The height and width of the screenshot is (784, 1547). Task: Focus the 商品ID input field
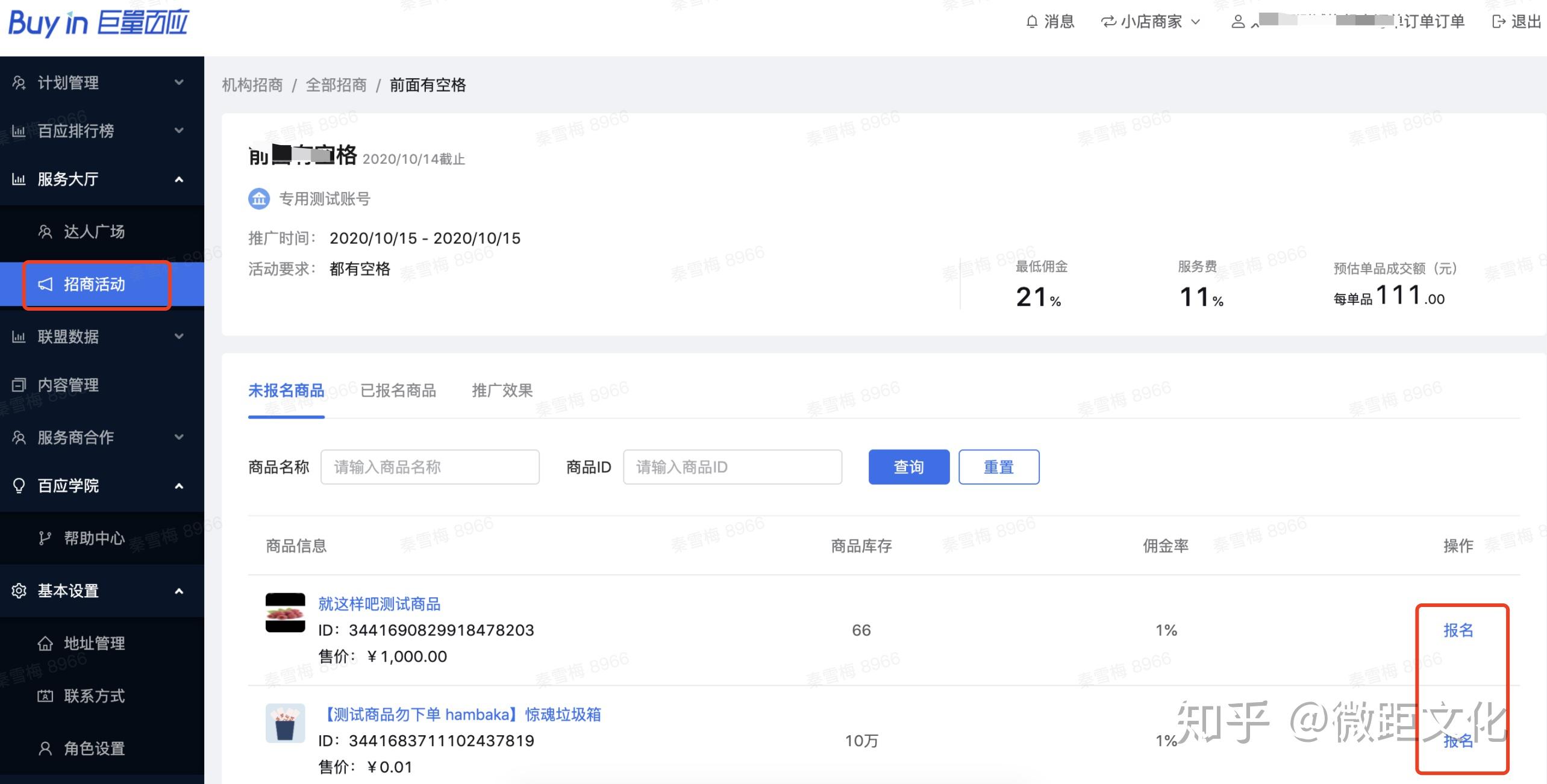[x=732, y=467]
